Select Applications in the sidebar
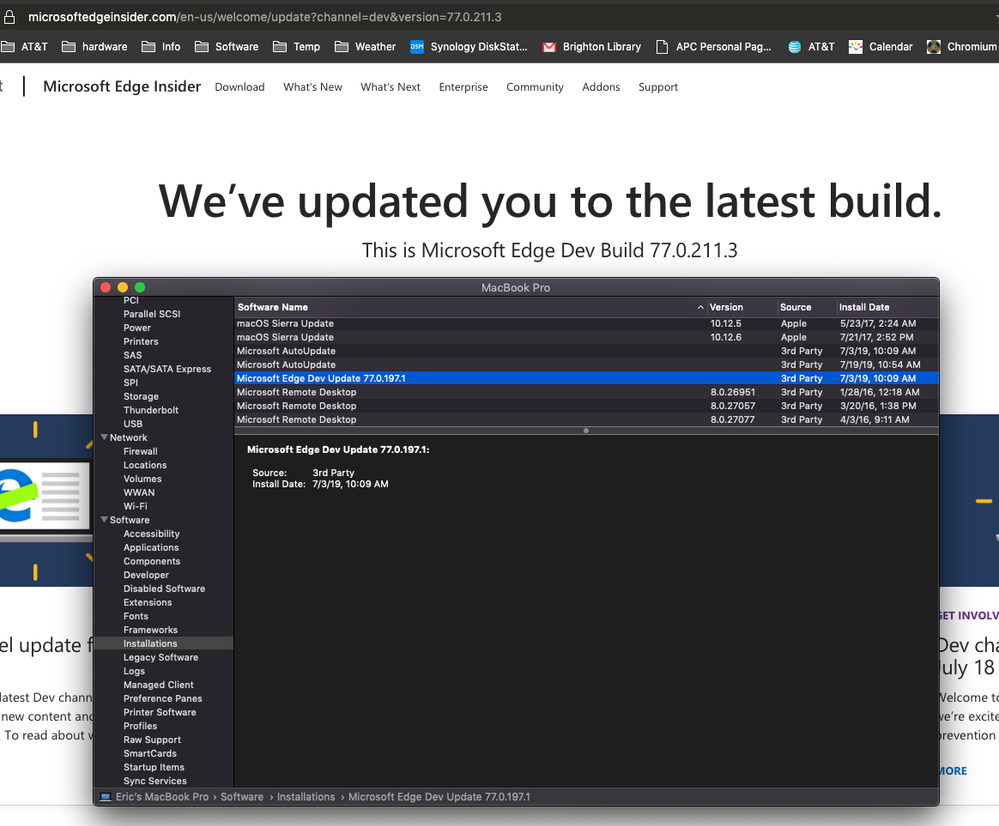The image size is (999, 826). (151, 547)
